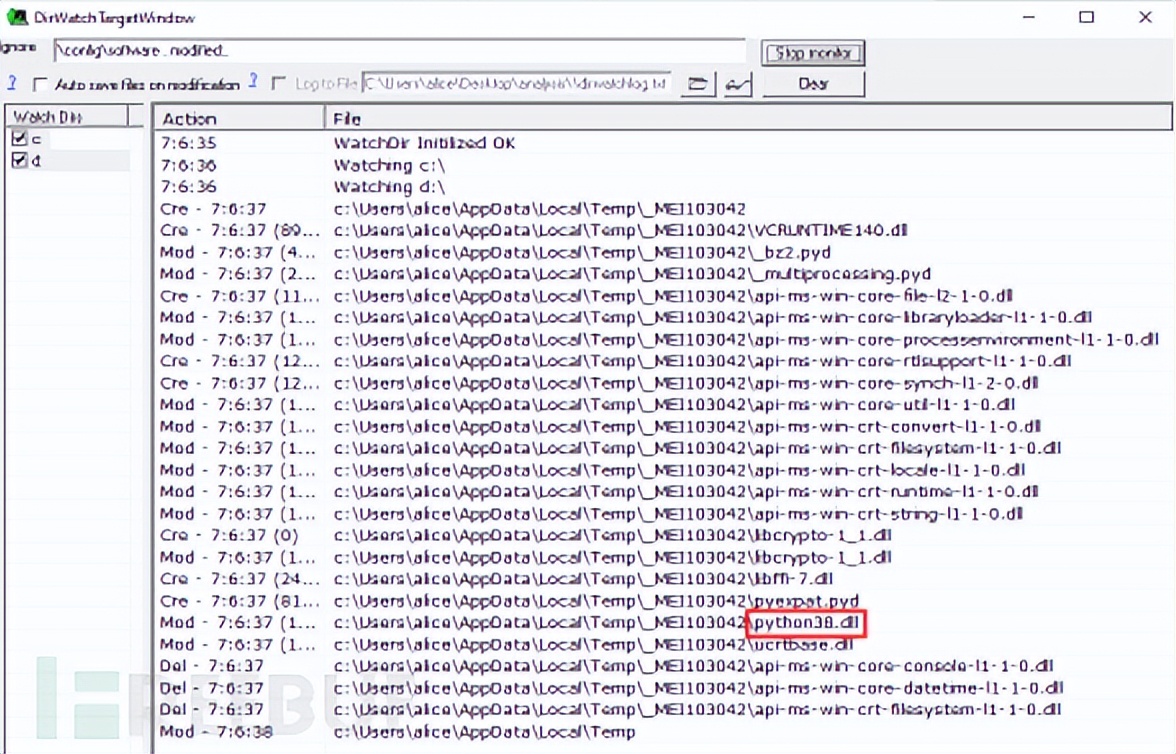Select the deleted api-ms-win-core-datetime row
1176x754 pixels.
664,688
